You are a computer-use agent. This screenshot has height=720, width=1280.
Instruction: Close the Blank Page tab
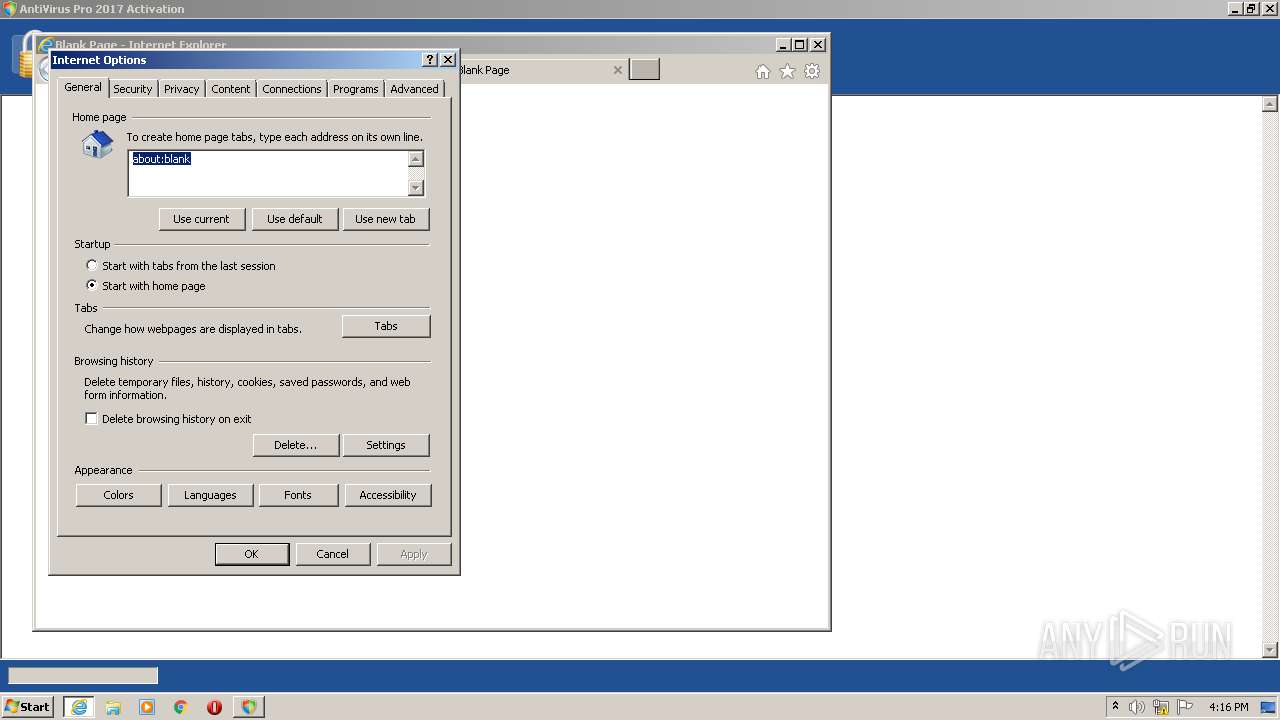pyautogui.click(x=618, y=70)
